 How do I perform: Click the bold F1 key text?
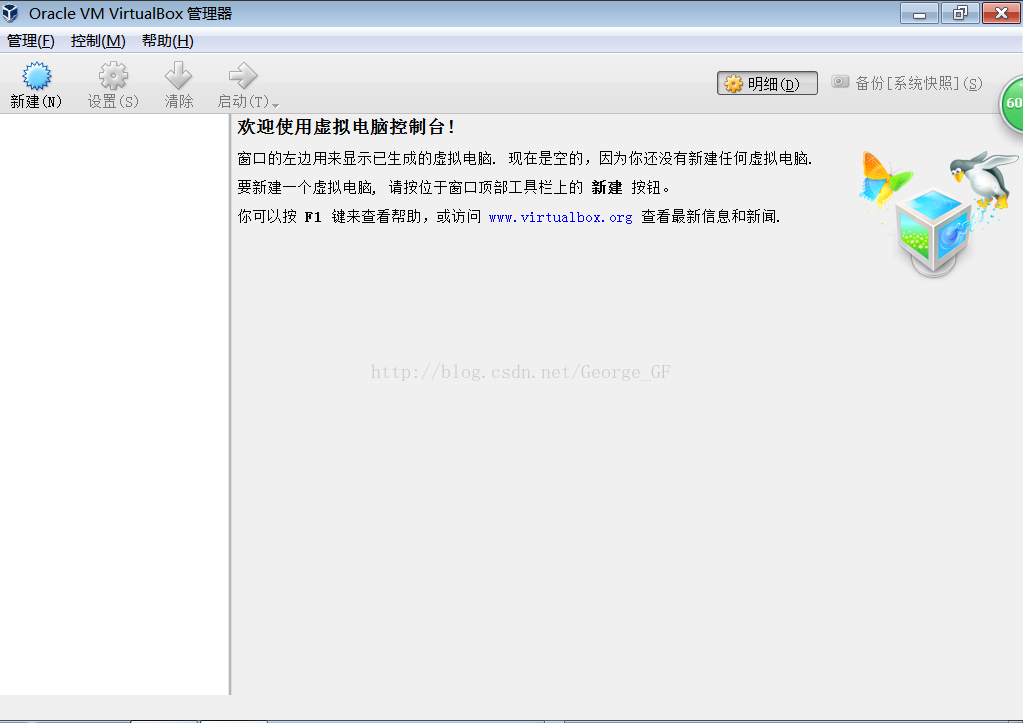tap(313, 217)
